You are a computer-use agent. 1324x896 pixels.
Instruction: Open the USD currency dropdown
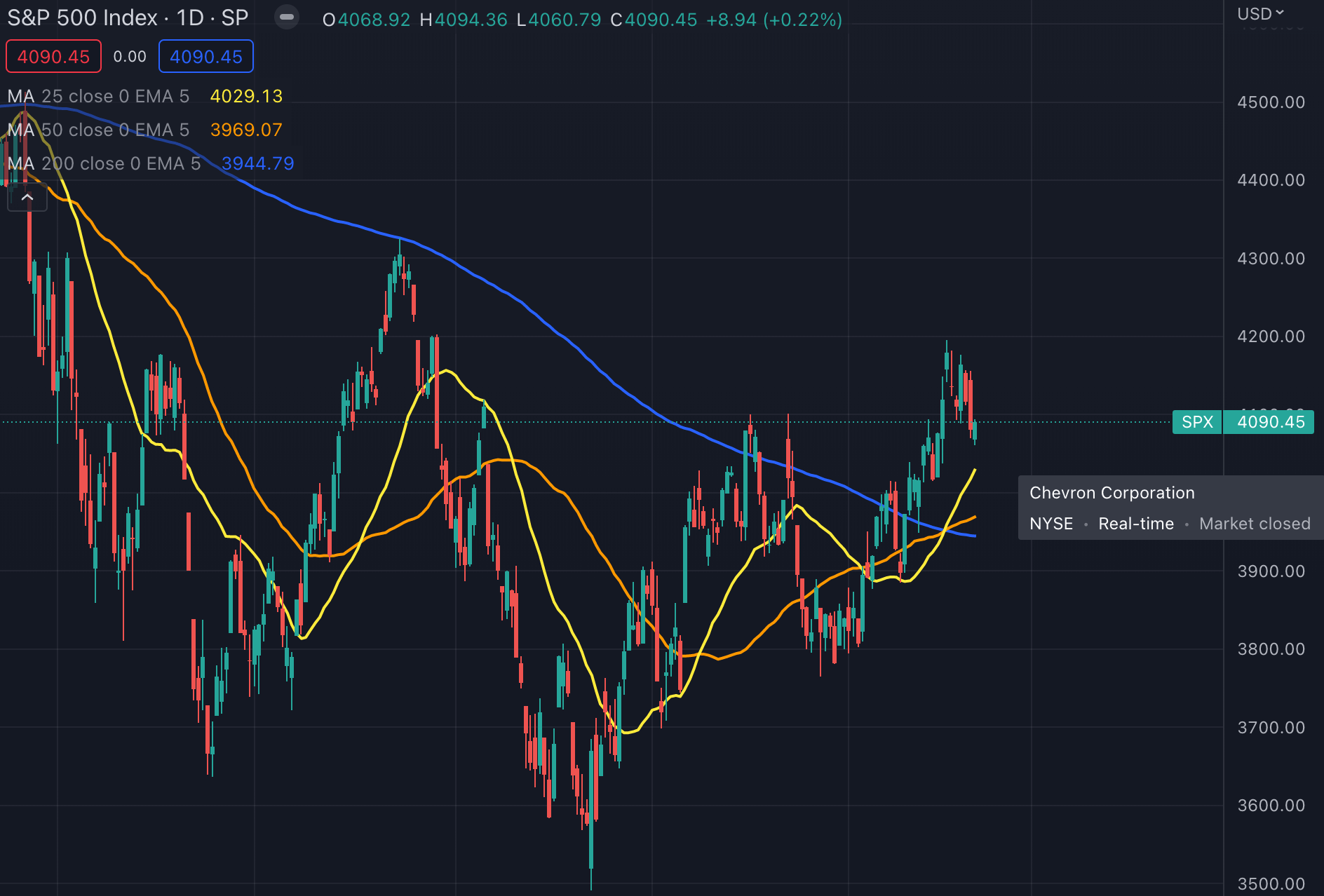tap(1260, 13)
